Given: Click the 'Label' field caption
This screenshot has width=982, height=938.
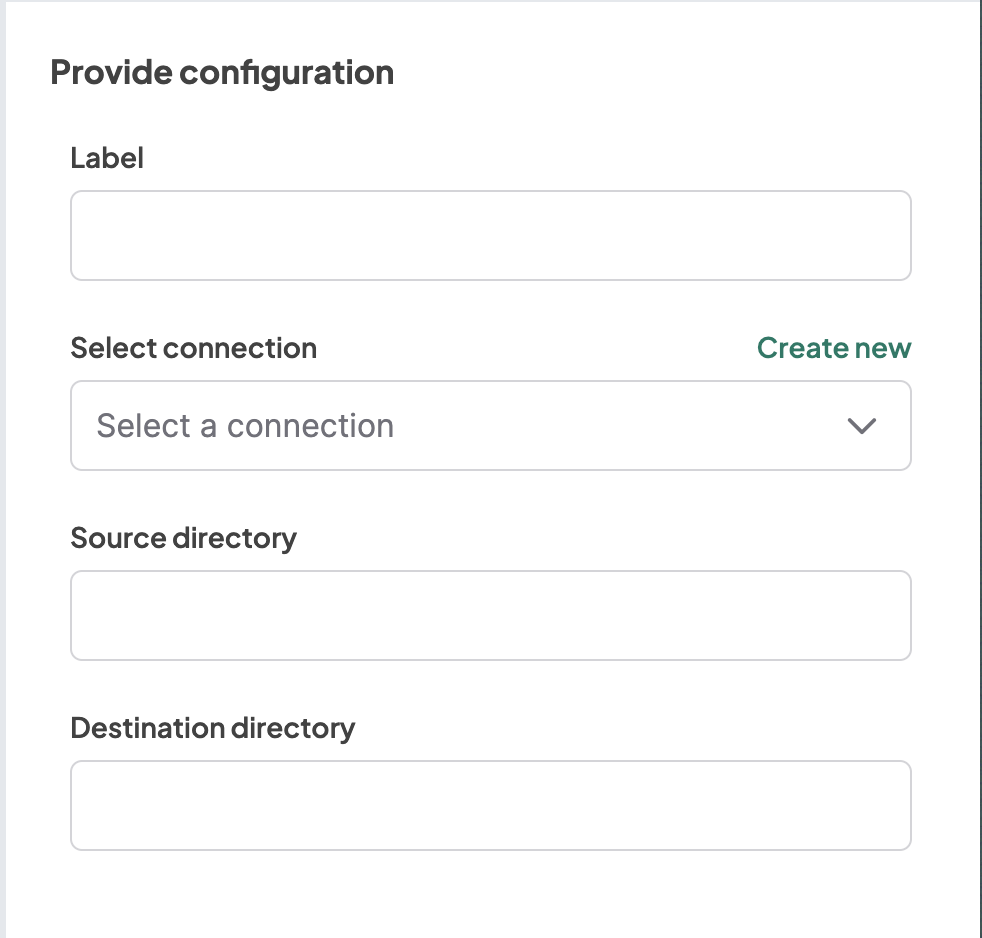Looking at the screenshot, I should (107, 158).
